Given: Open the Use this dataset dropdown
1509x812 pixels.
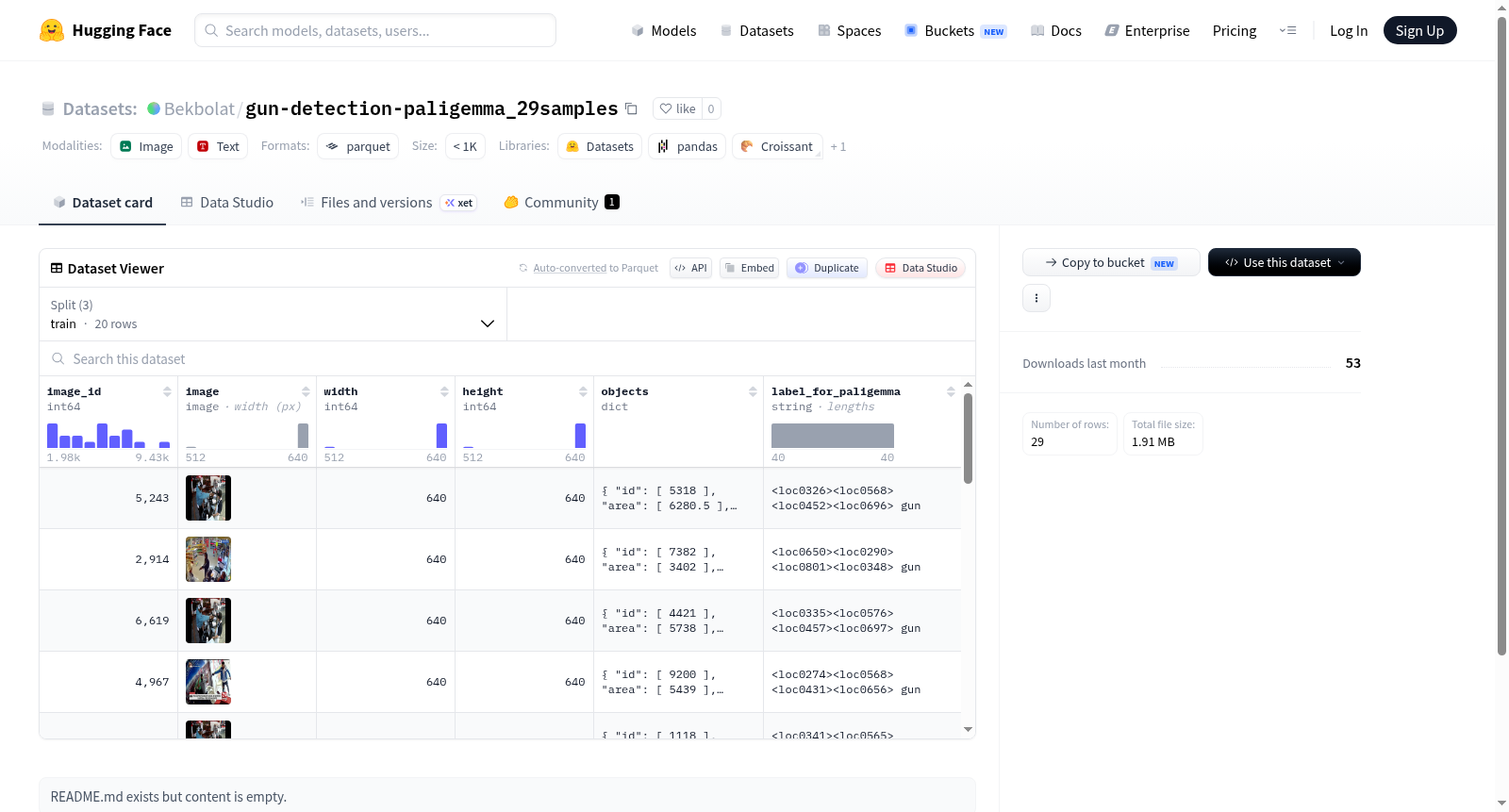Looking at the screenshot, I should (1285, 262).
